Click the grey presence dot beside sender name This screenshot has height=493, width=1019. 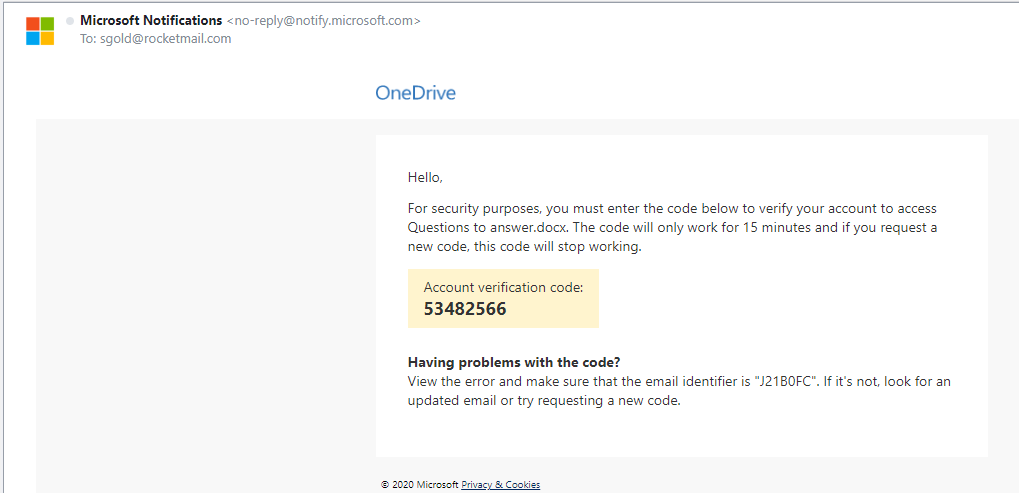[70, 21]
